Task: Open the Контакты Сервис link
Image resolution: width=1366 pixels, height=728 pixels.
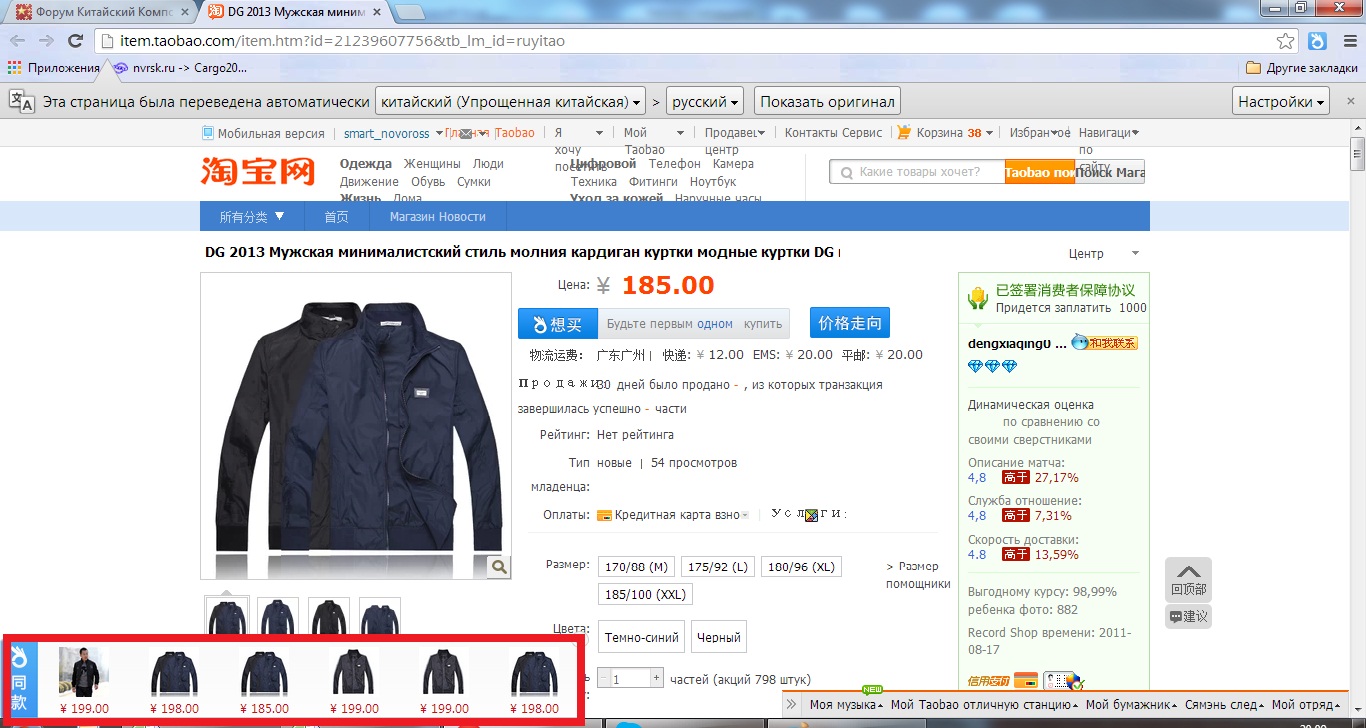Action: pos(834,133)
